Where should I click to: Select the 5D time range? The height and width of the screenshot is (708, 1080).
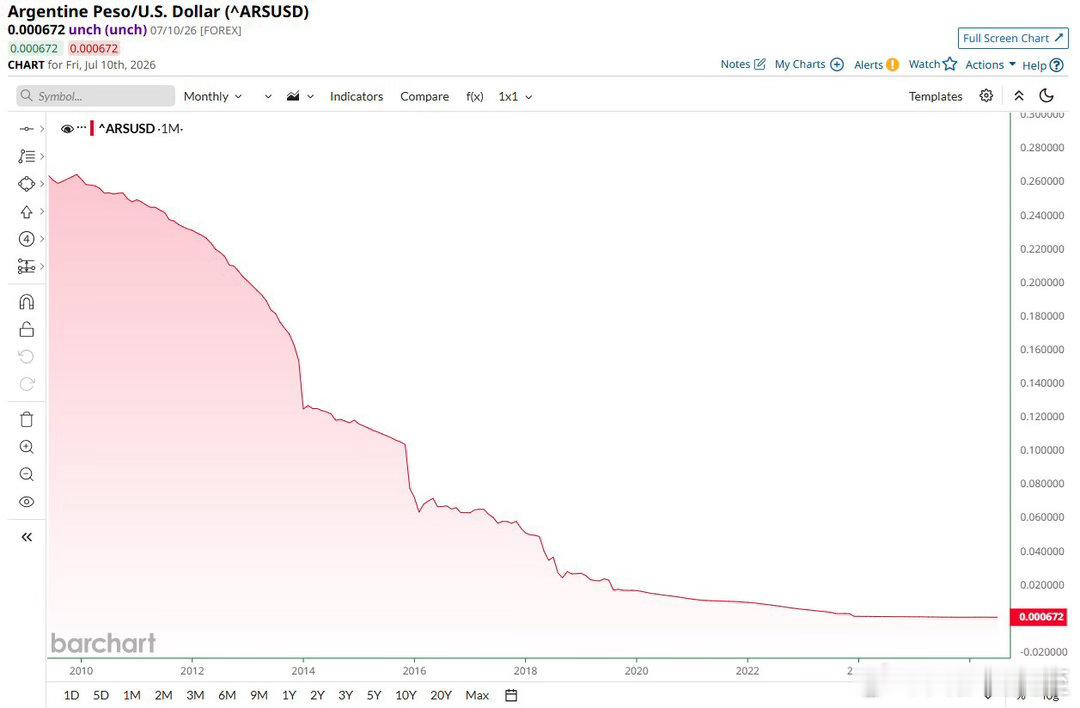tap(101, 696)
